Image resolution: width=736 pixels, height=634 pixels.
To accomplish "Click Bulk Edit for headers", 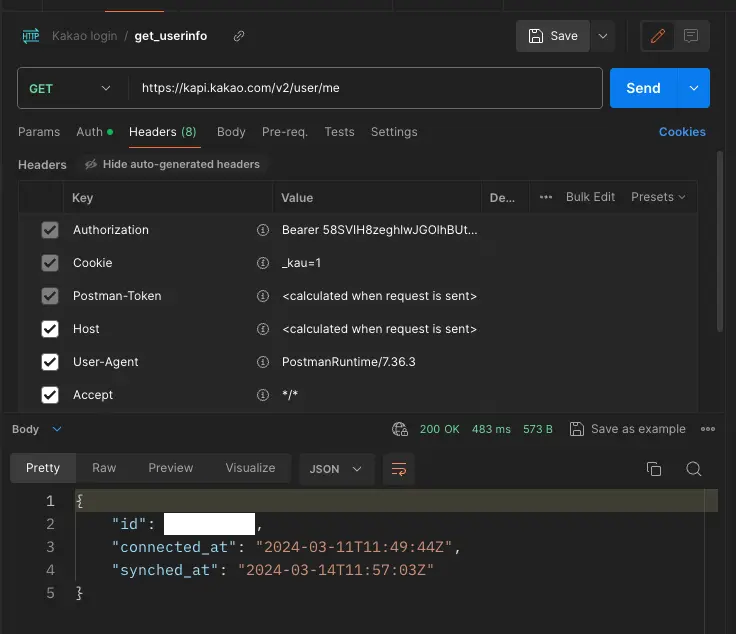I will tap(590, 197).
